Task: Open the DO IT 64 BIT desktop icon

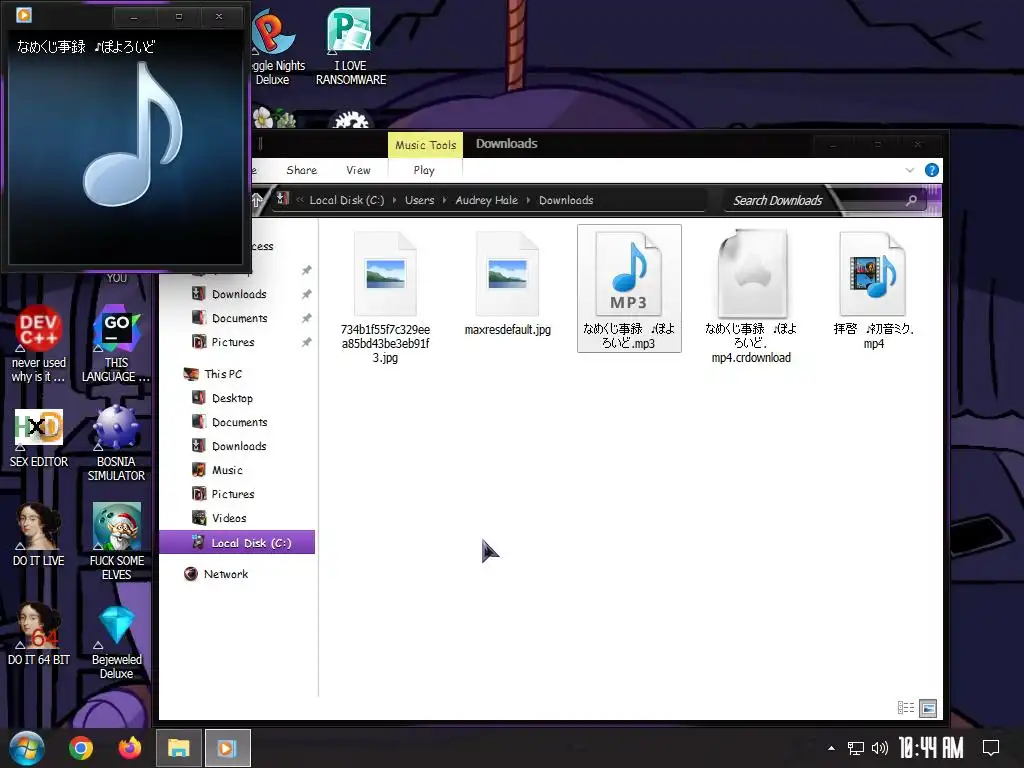Action: [x=39, y=634]
